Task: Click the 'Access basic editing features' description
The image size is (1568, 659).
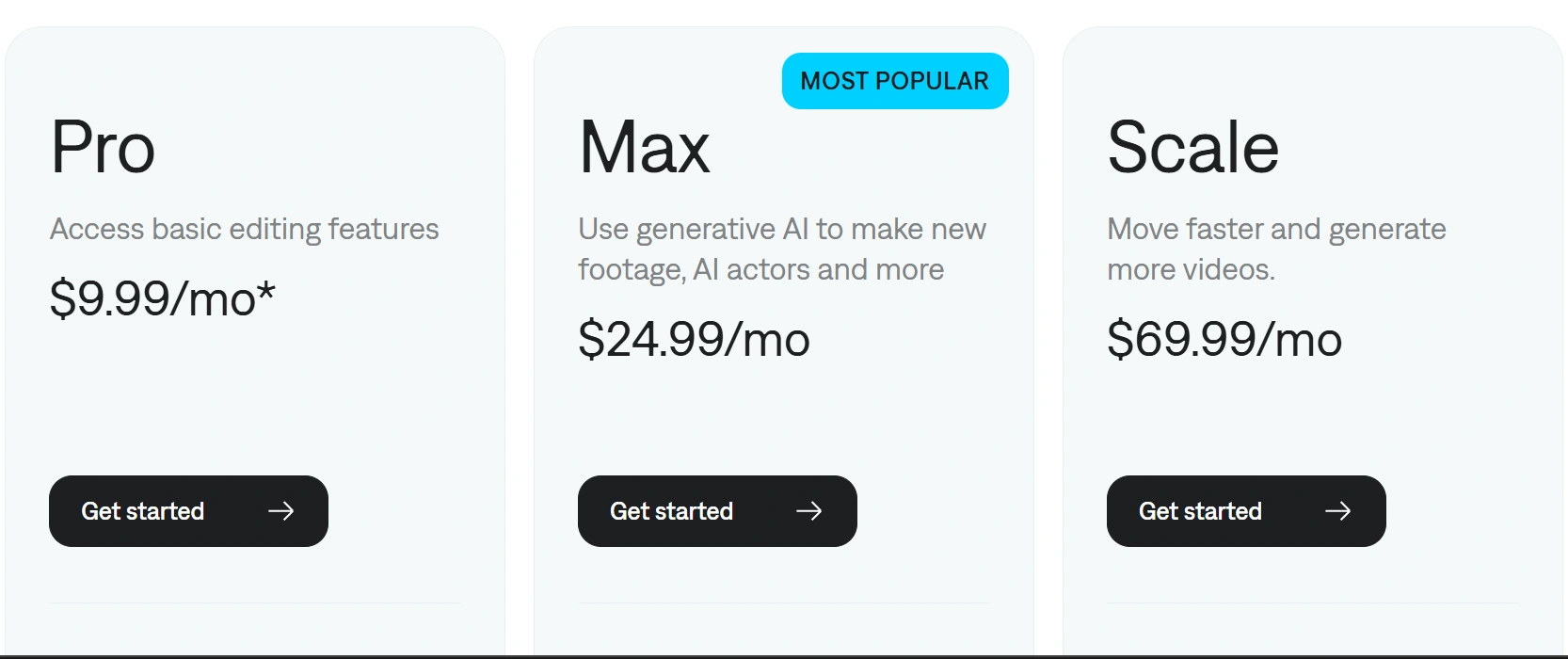Action: click(x=244, y=229)
